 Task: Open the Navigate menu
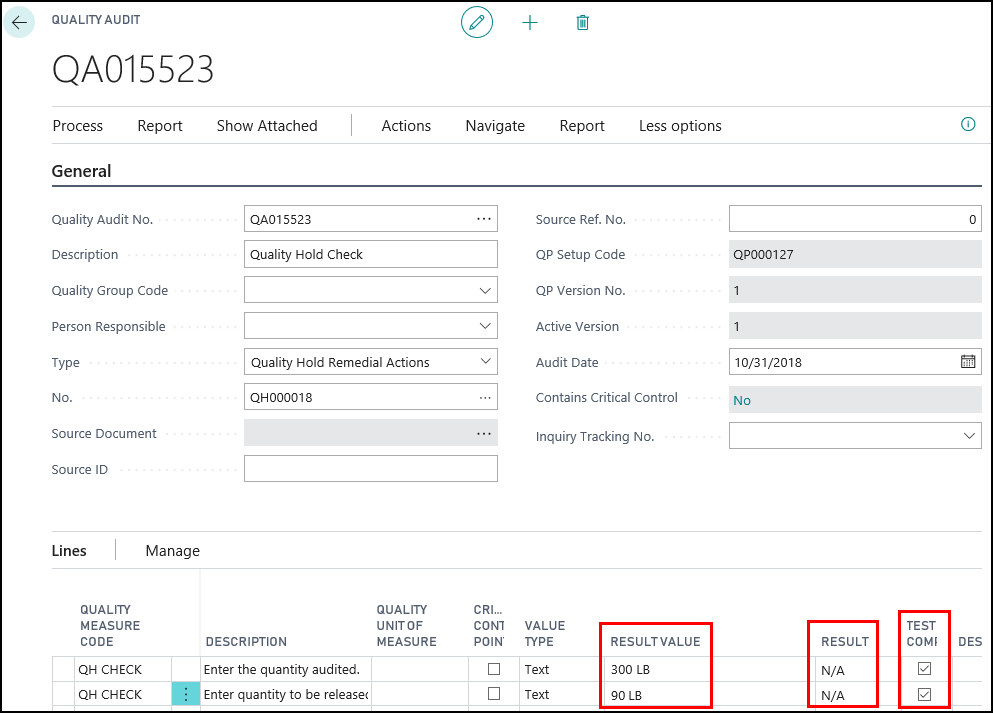pos(495,126)
